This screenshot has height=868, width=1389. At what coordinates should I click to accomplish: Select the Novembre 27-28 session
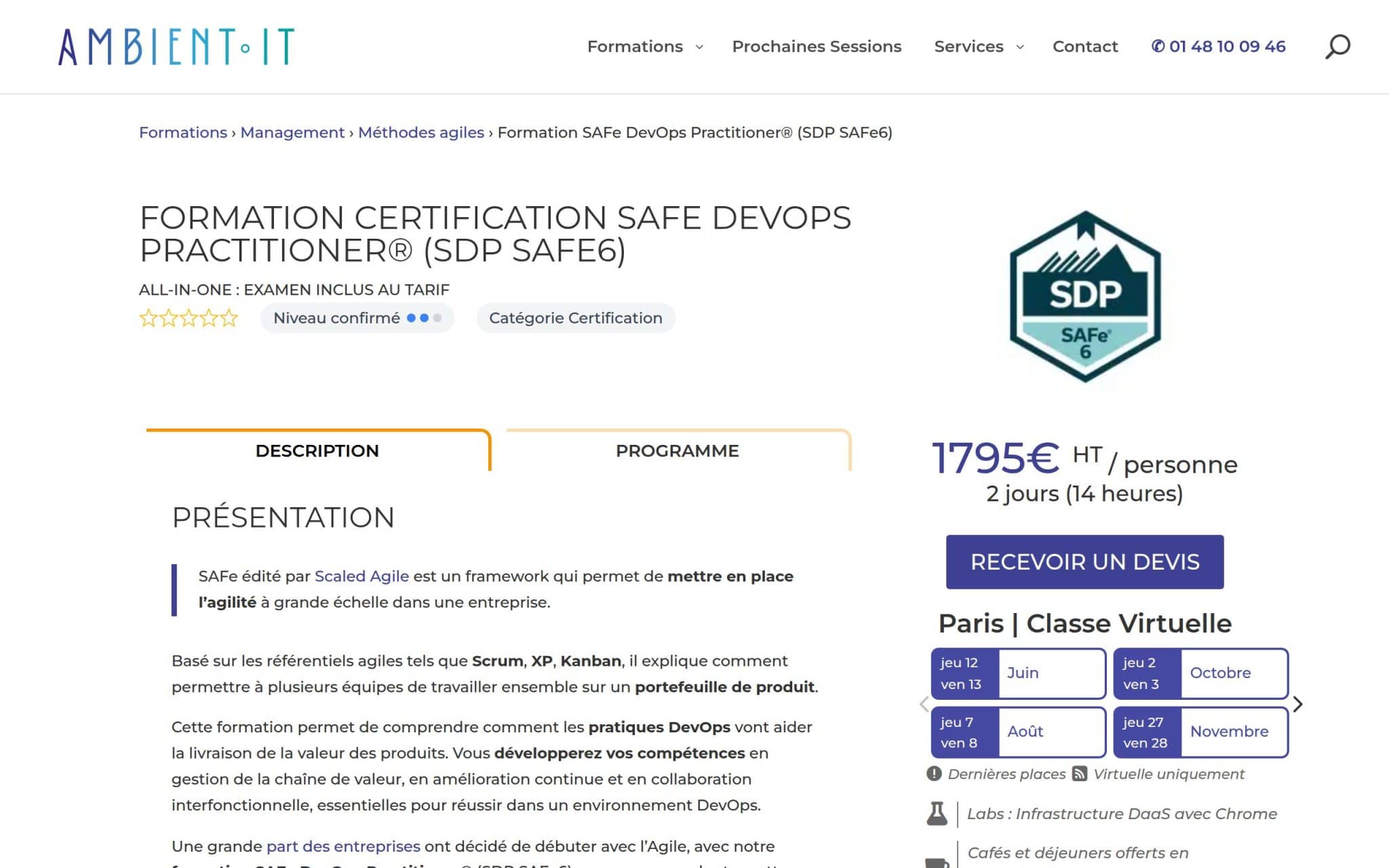click(1200, 732)
